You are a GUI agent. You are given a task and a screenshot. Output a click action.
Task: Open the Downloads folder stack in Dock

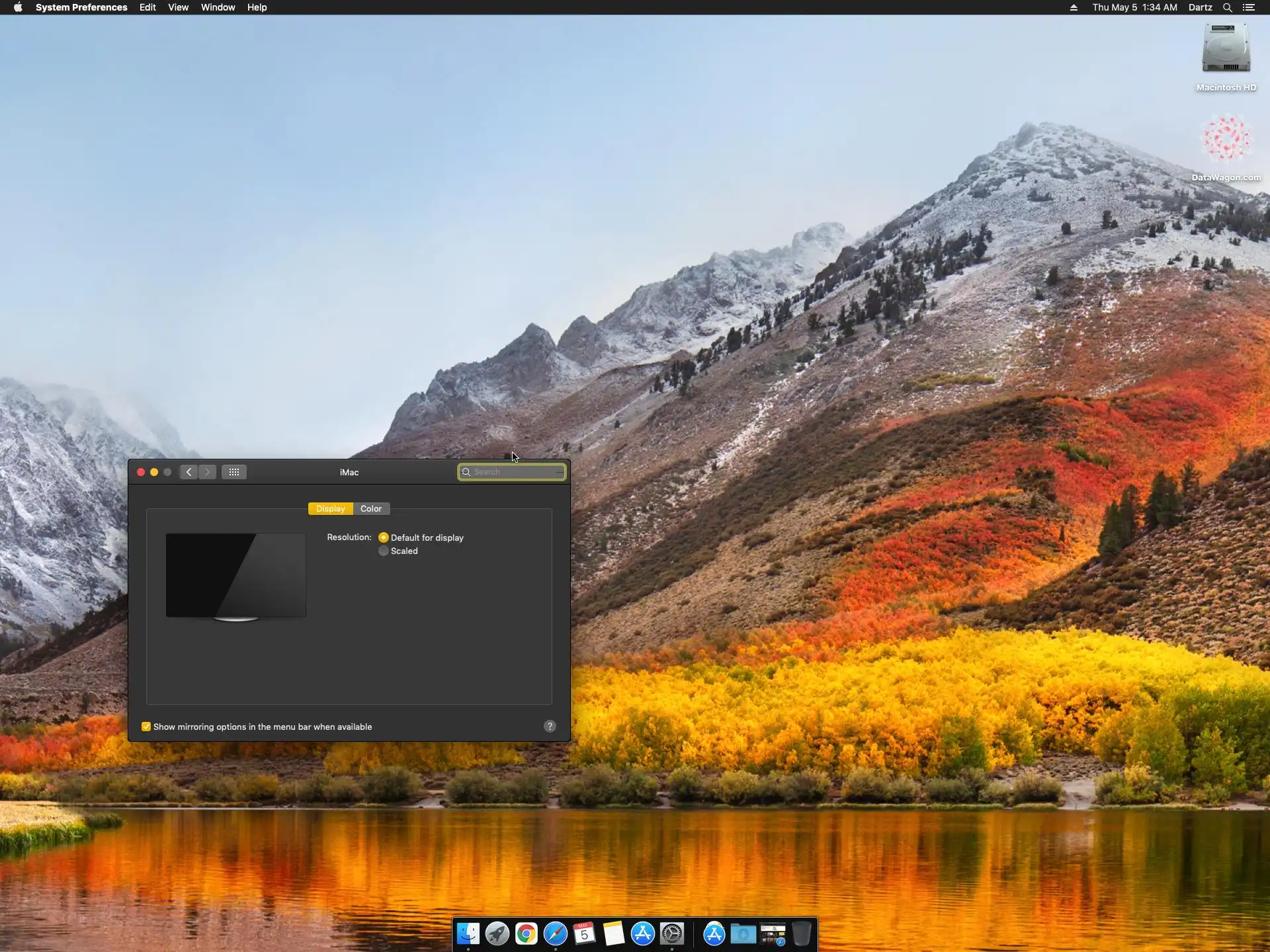click(743, 933)
